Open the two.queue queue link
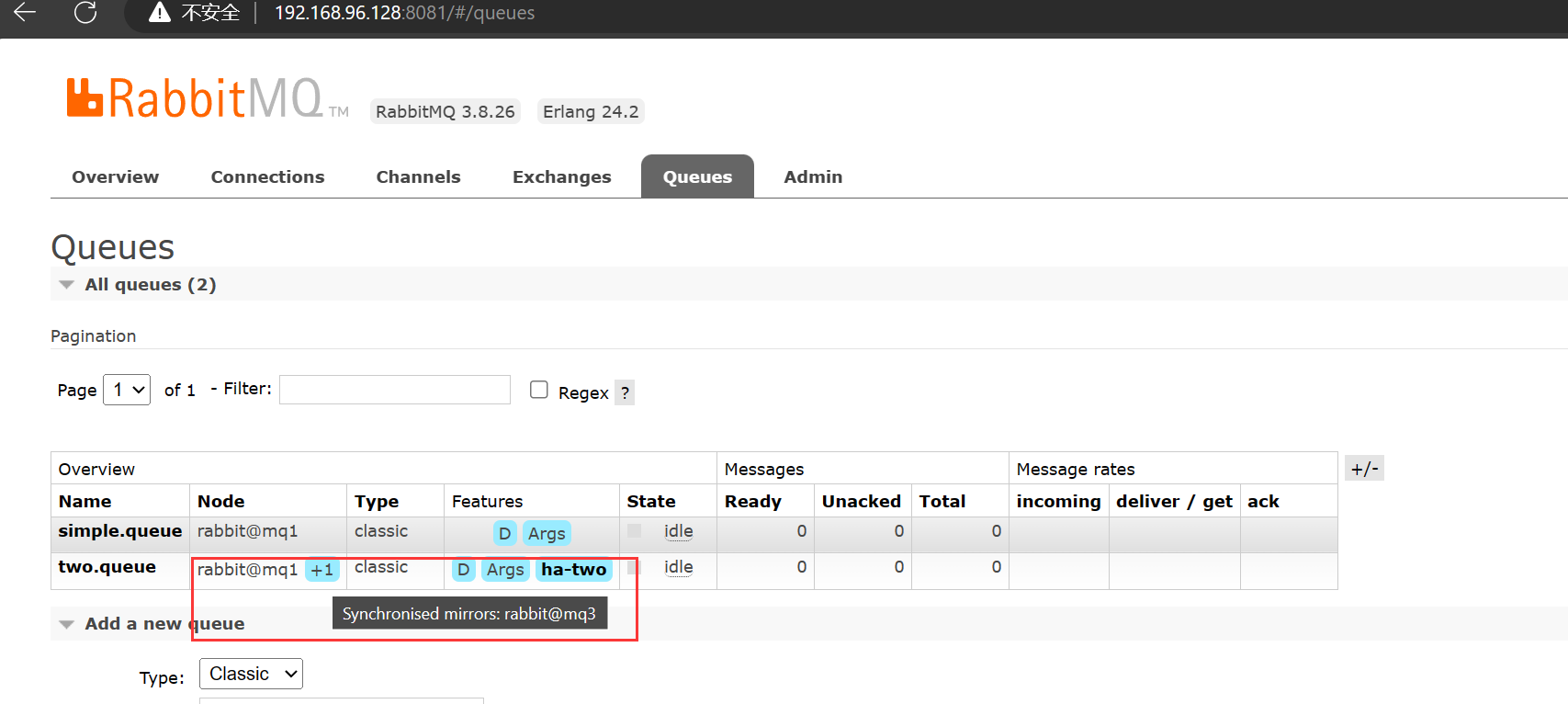Viewport: 1568px width, 704px height. pos(107,567)
